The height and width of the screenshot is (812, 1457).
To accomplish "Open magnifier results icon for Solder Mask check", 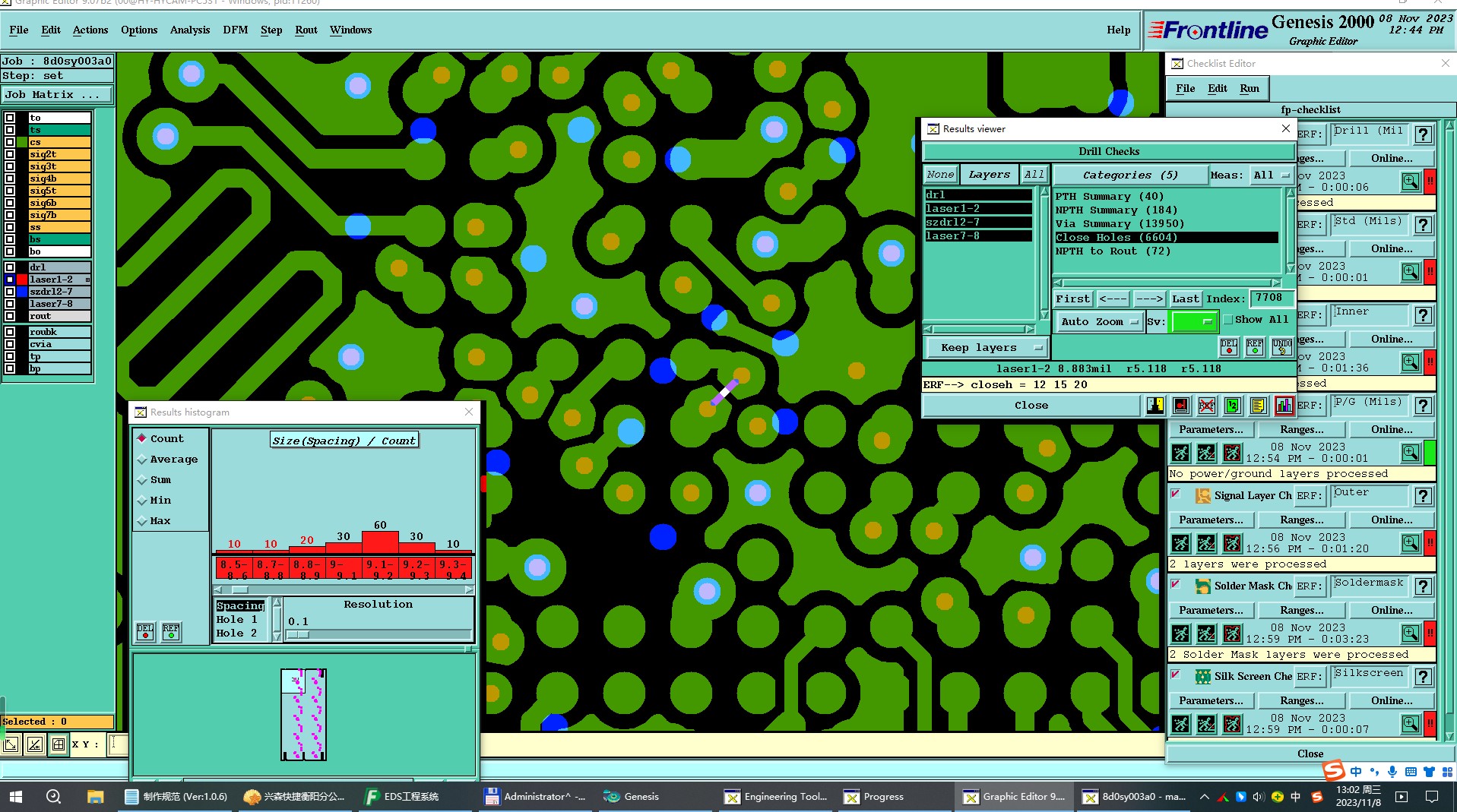I will point(1411,633).
